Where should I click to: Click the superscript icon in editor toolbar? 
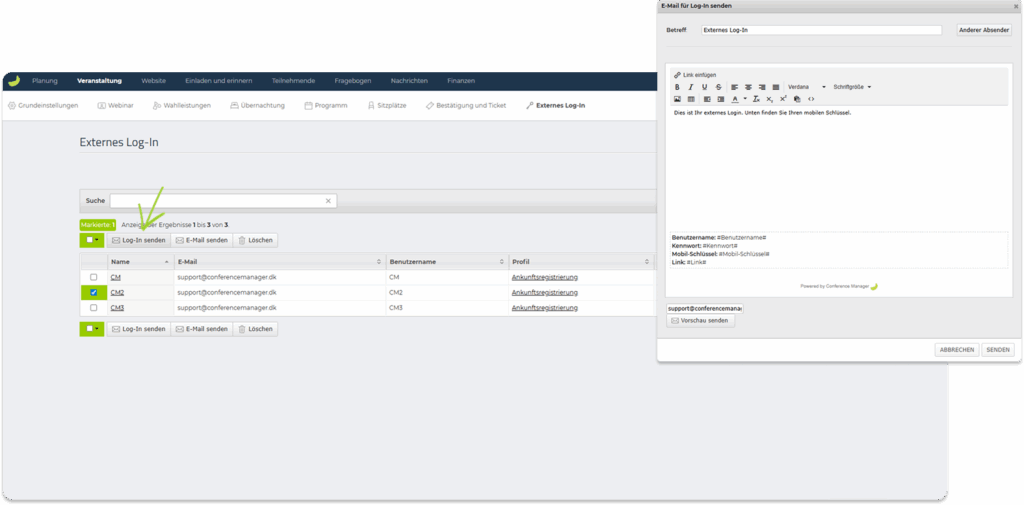click(783, 99)
